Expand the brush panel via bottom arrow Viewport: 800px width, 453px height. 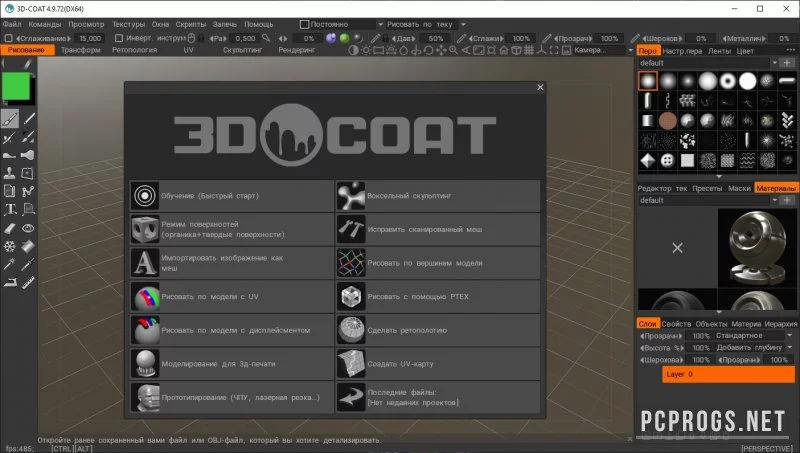click(719, 177)
